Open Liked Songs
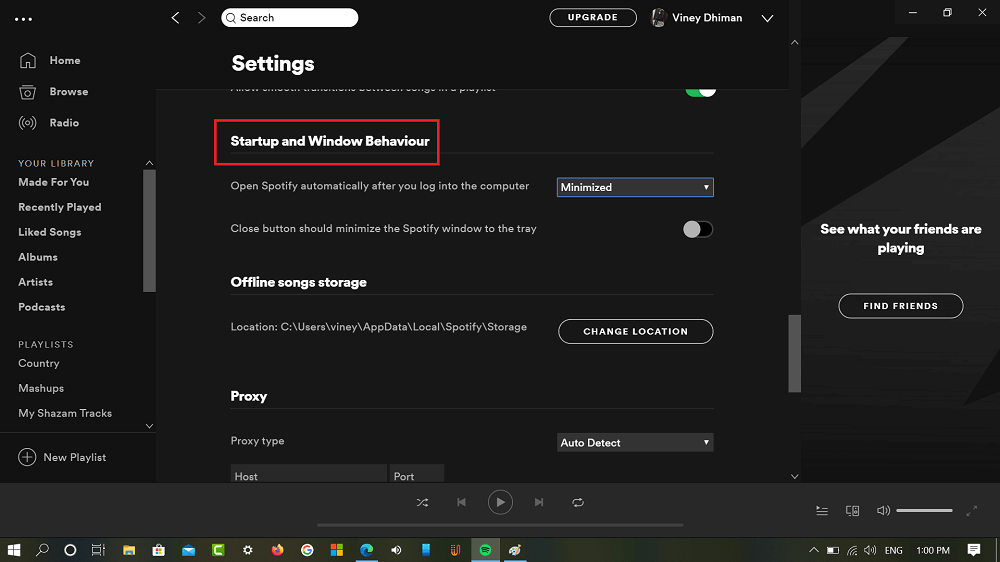This screenshot has height=562, width=1000. pos(50,232)
